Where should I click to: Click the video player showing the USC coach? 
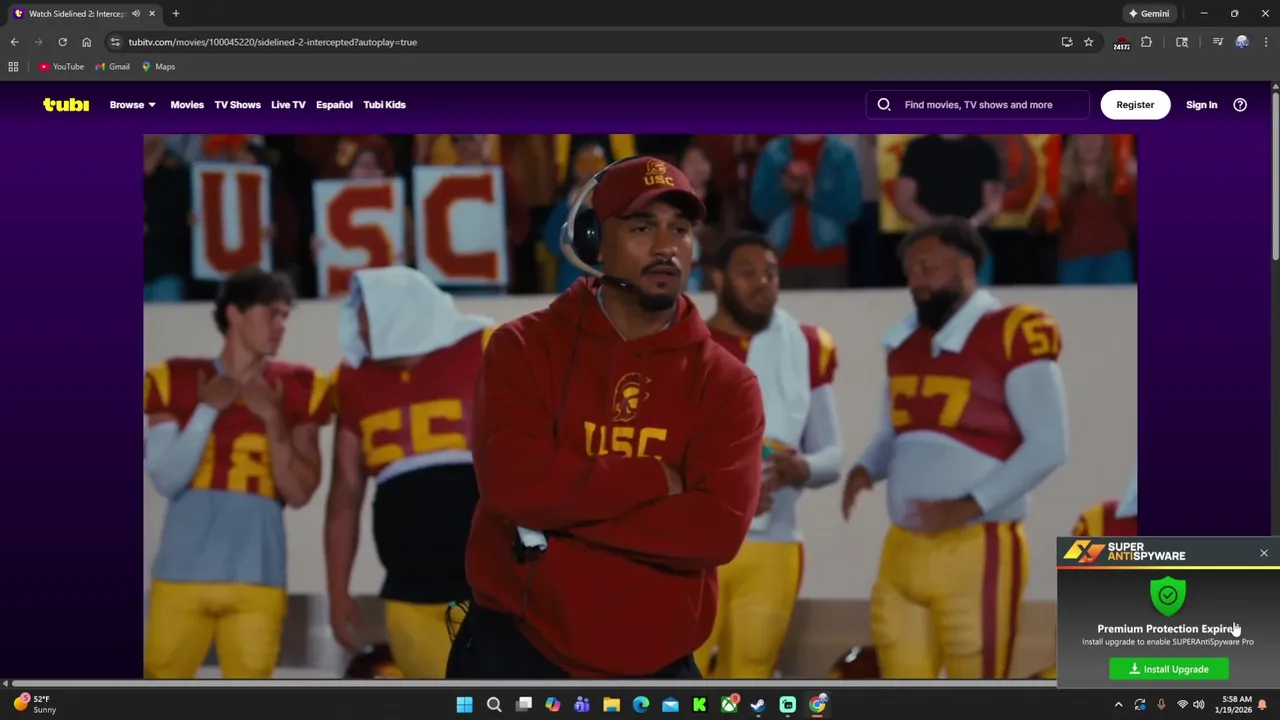(x=640, y=406)
